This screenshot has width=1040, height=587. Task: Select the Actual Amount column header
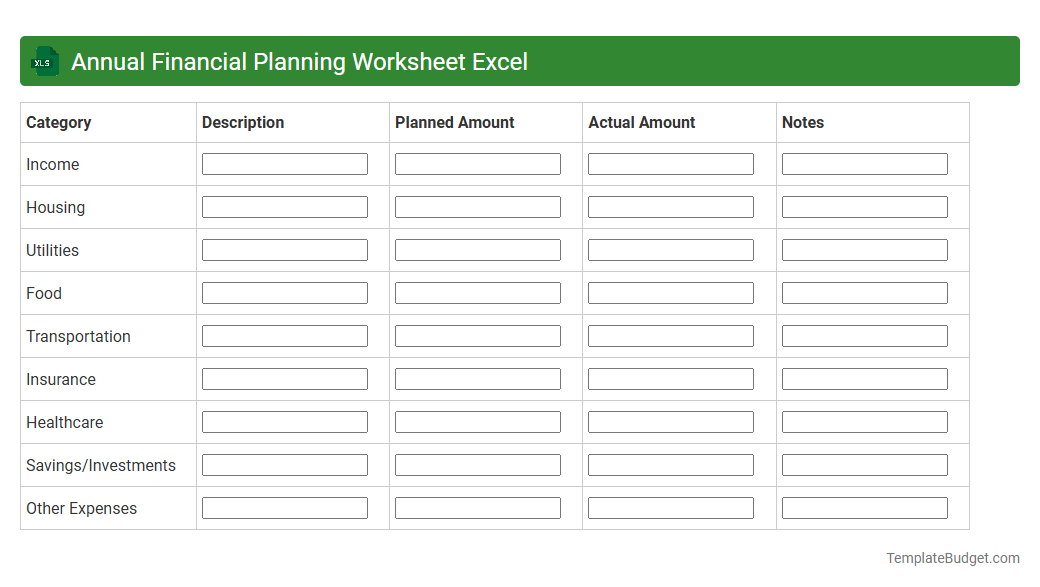pos(641,122)
